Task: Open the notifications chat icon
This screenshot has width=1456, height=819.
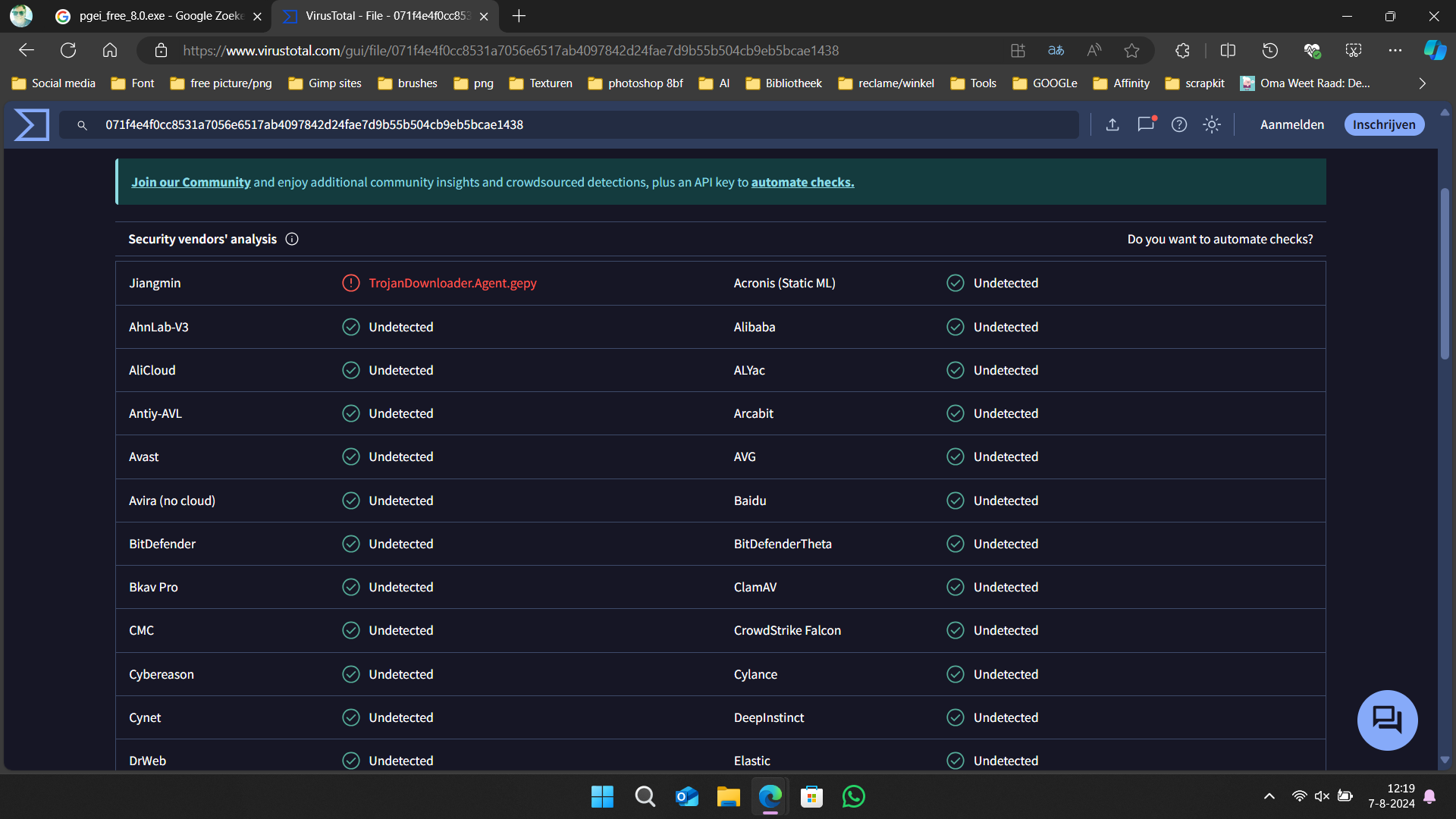Action: 1146,124
